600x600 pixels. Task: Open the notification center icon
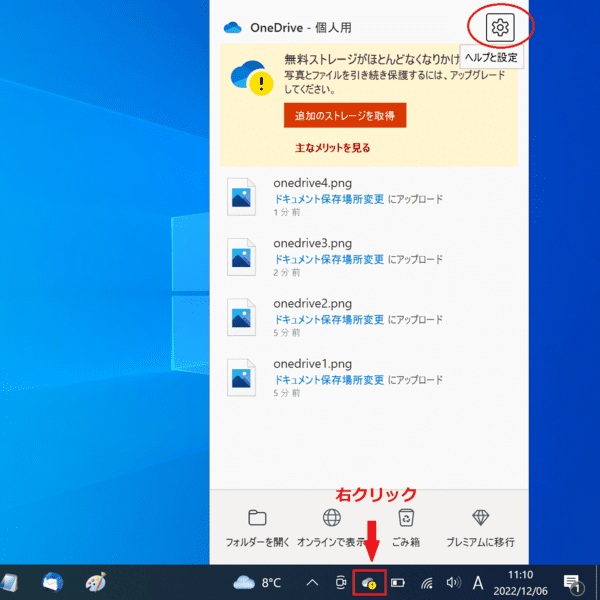point(573,583)
